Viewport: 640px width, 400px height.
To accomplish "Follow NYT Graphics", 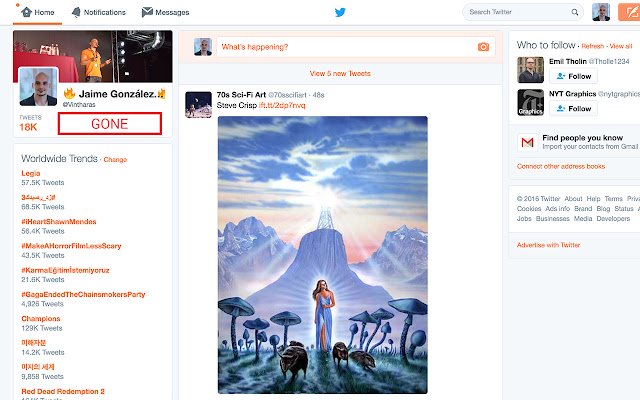I will 573,109.
